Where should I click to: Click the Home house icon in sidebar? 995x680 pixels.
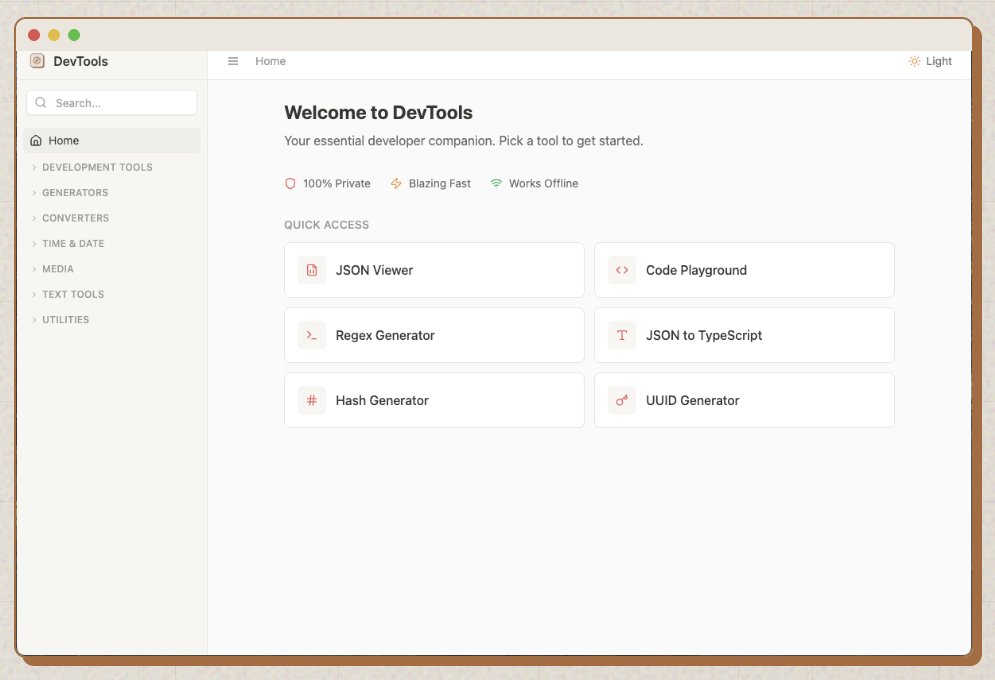tap(36, 141)
